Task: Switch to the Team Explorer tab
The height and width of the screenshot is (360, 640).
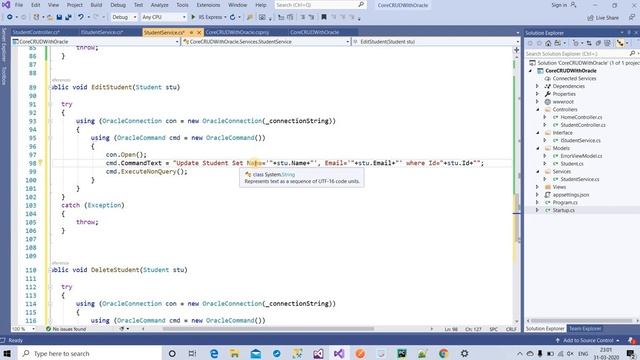Action: click(585, 329)
